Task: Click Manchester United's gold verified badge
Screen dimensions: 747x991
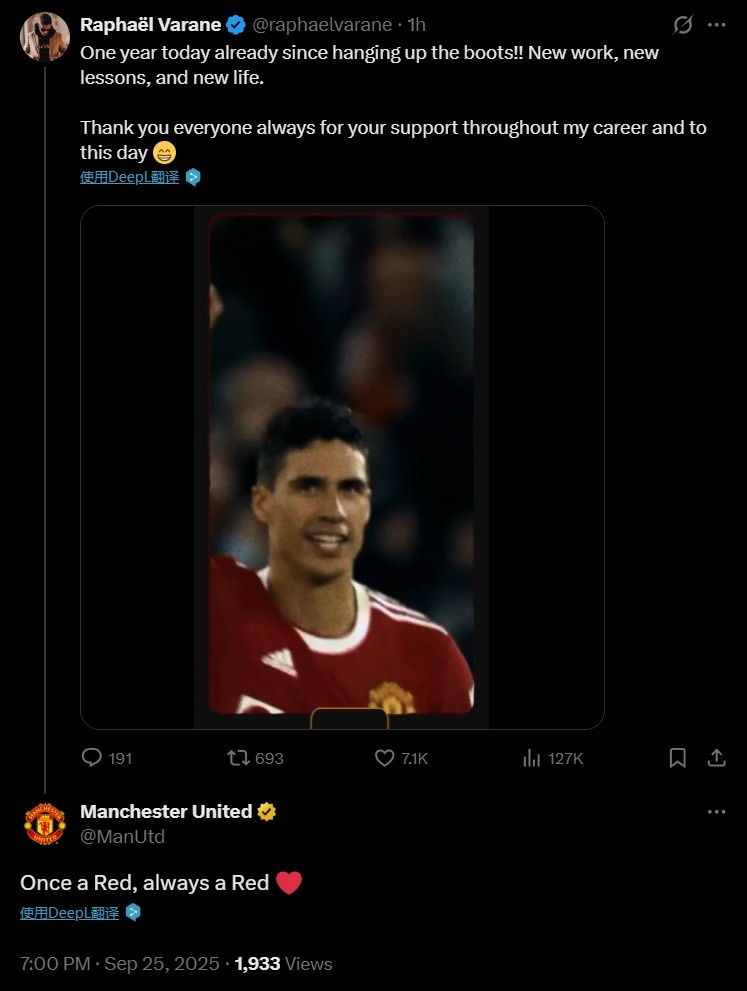Action: [x=267, y=812]
